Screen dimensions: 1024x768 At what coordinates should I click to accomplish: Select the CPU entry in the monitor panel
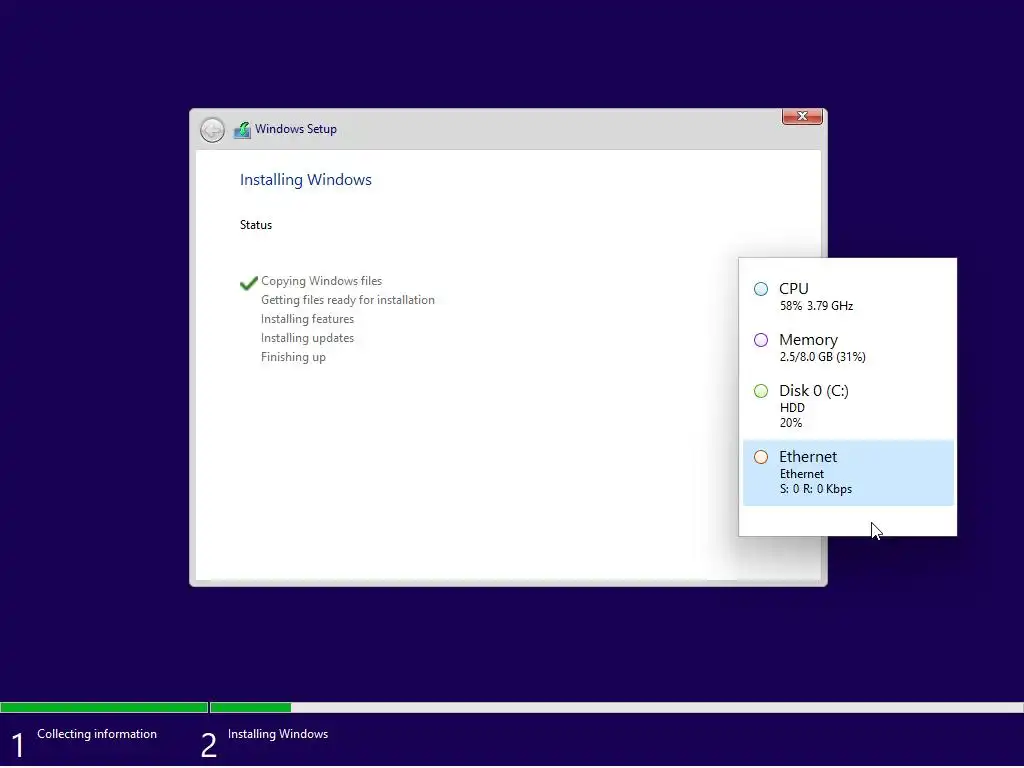848,296
